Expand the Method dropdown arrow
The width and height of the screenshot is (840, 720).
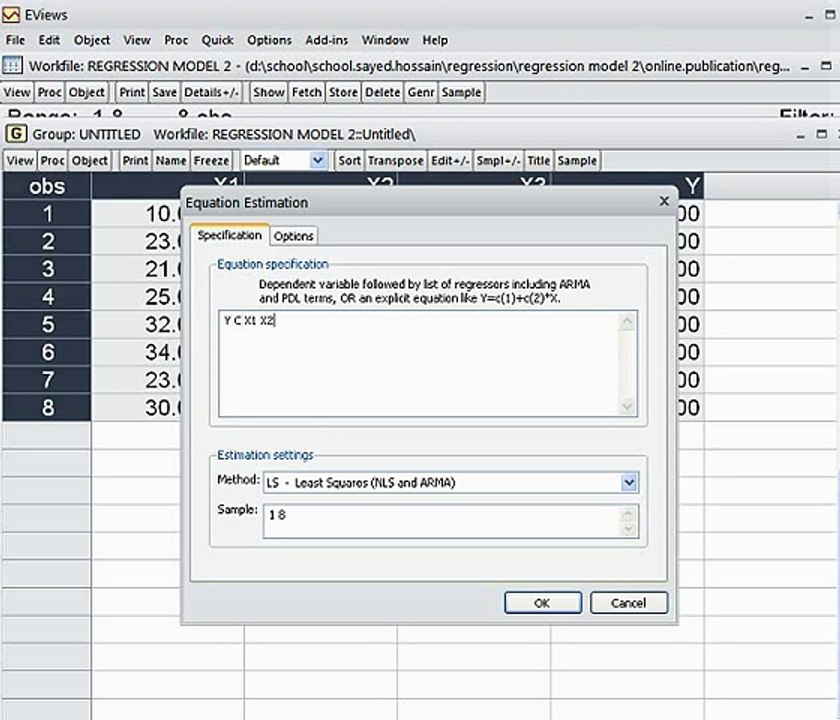[629, 483]
